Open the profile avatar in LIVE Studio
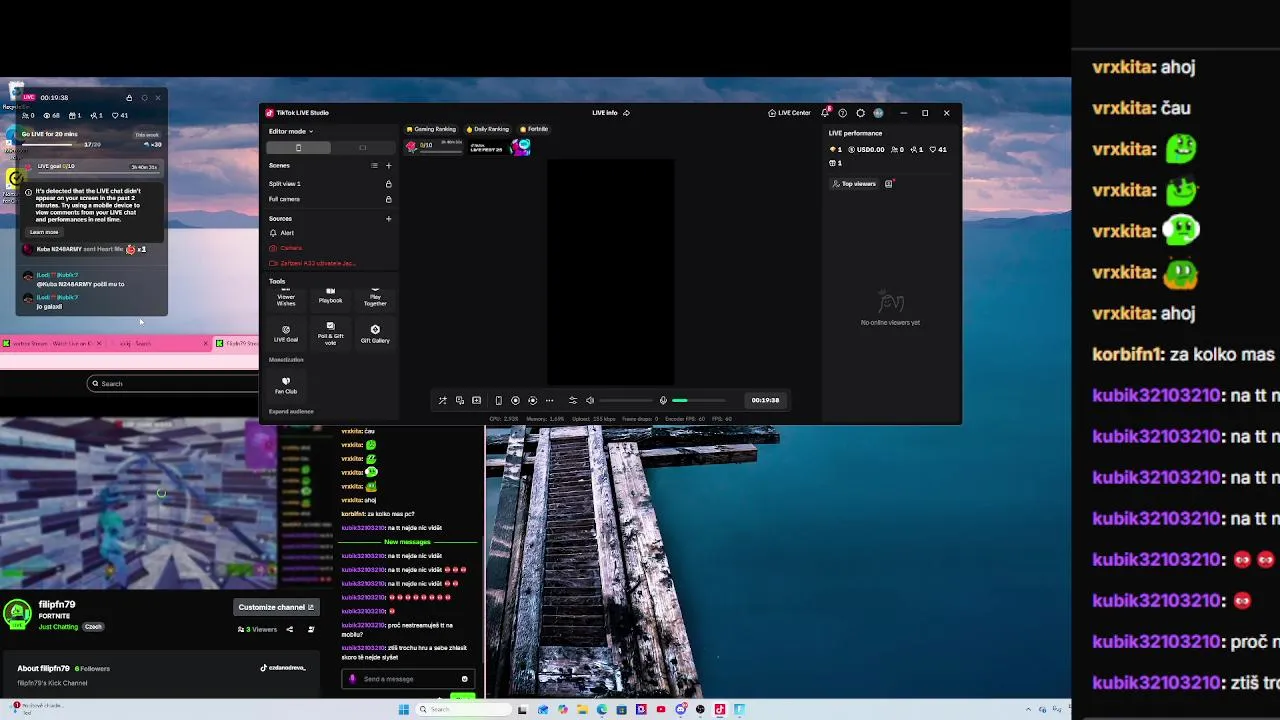The image size is (1280, 720). point(878,113)
